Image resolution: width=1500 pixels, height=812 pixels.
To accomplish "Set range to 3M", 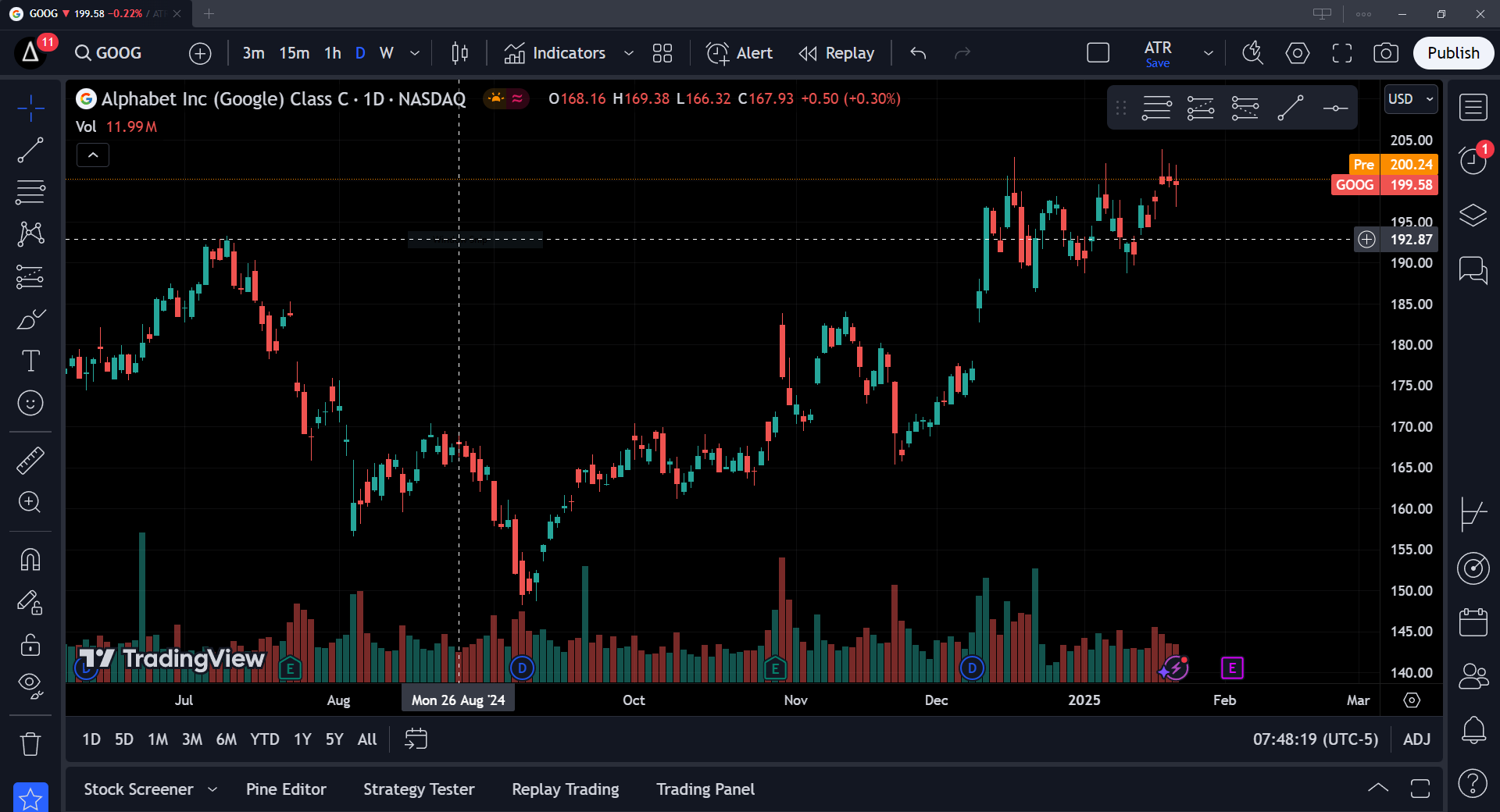I will [192, 739].
